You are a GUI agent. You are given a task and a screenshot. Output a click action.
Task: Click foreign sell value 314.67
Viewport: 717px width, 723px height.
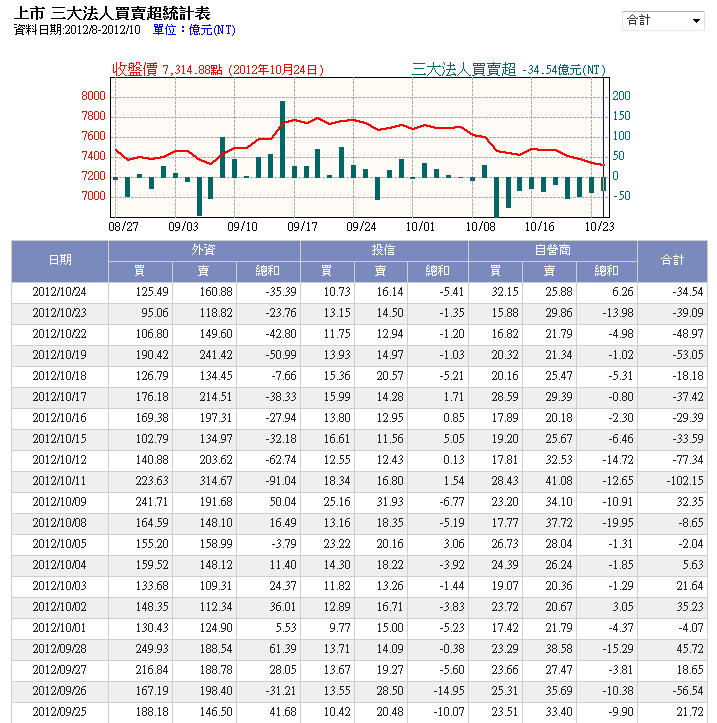(216, 481)
